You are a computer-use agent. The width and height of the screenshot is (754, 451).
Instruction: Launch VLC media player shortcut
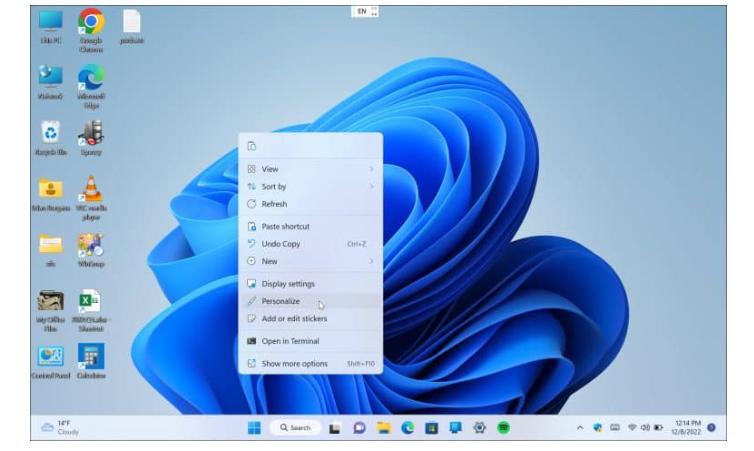91,198
